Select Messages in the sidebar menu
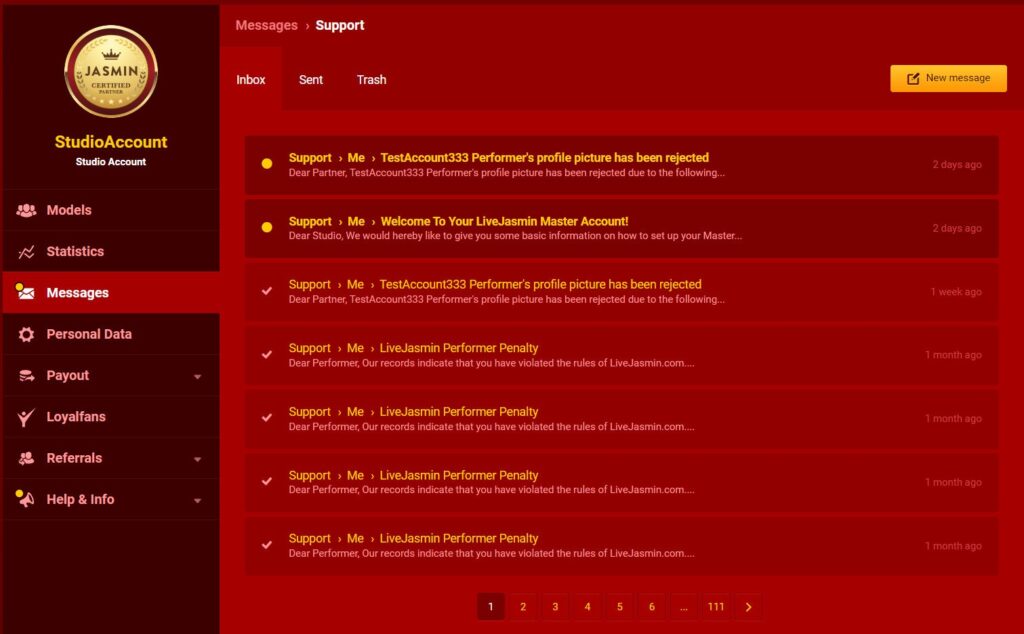Viewport: 1024px width, 634px height. tap(111, 293)
